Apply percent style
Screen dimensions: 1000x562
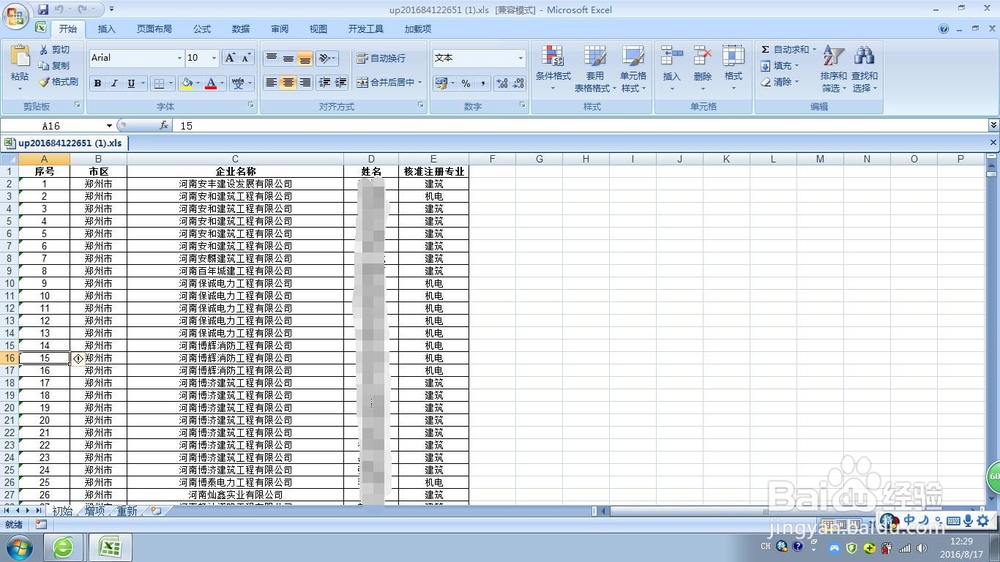point(466,84)
